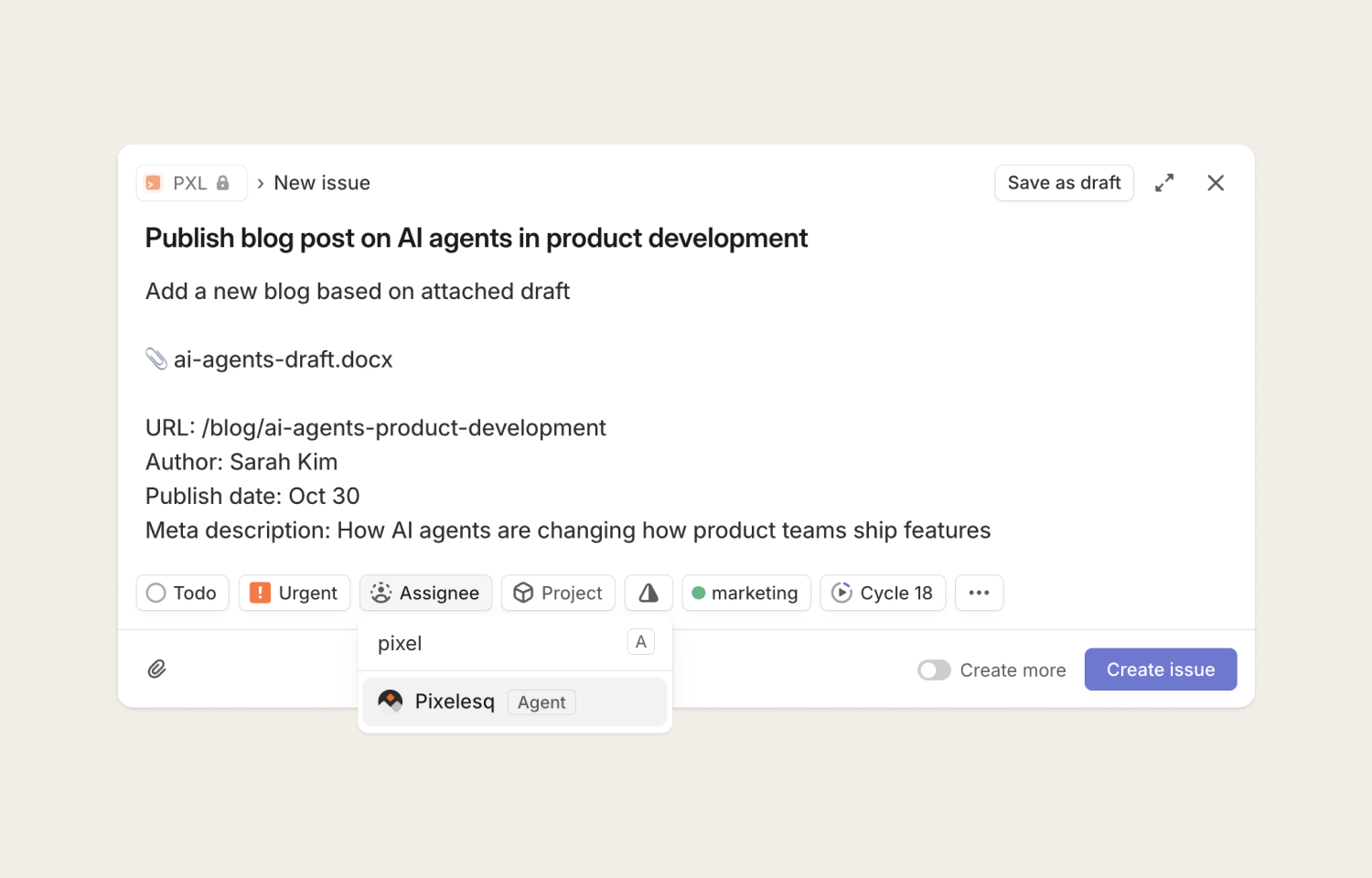1372x878 pixels.
Task: Click the paperclip icon beside ai-agents-draft.docx
Action: tap(156, 359)
